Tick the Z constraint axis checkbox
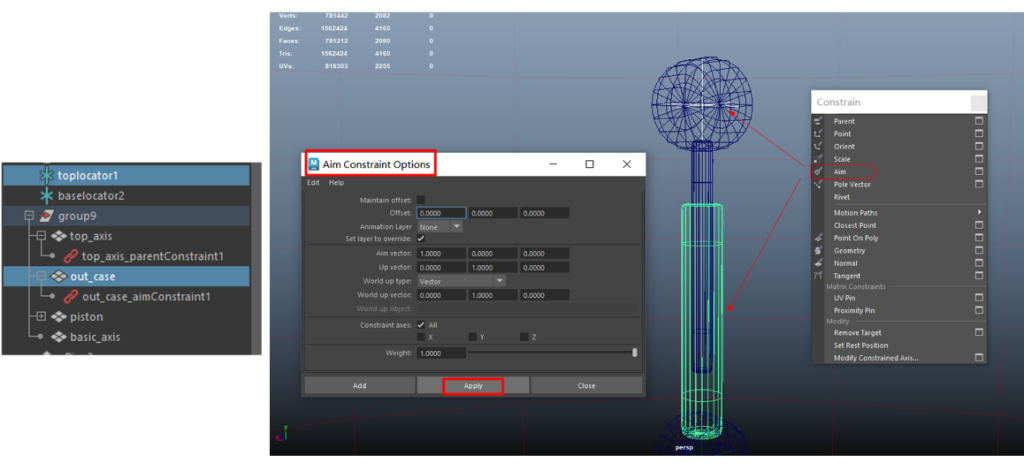Viewport: 1024px width, 471px height. [x=524, y=337]
